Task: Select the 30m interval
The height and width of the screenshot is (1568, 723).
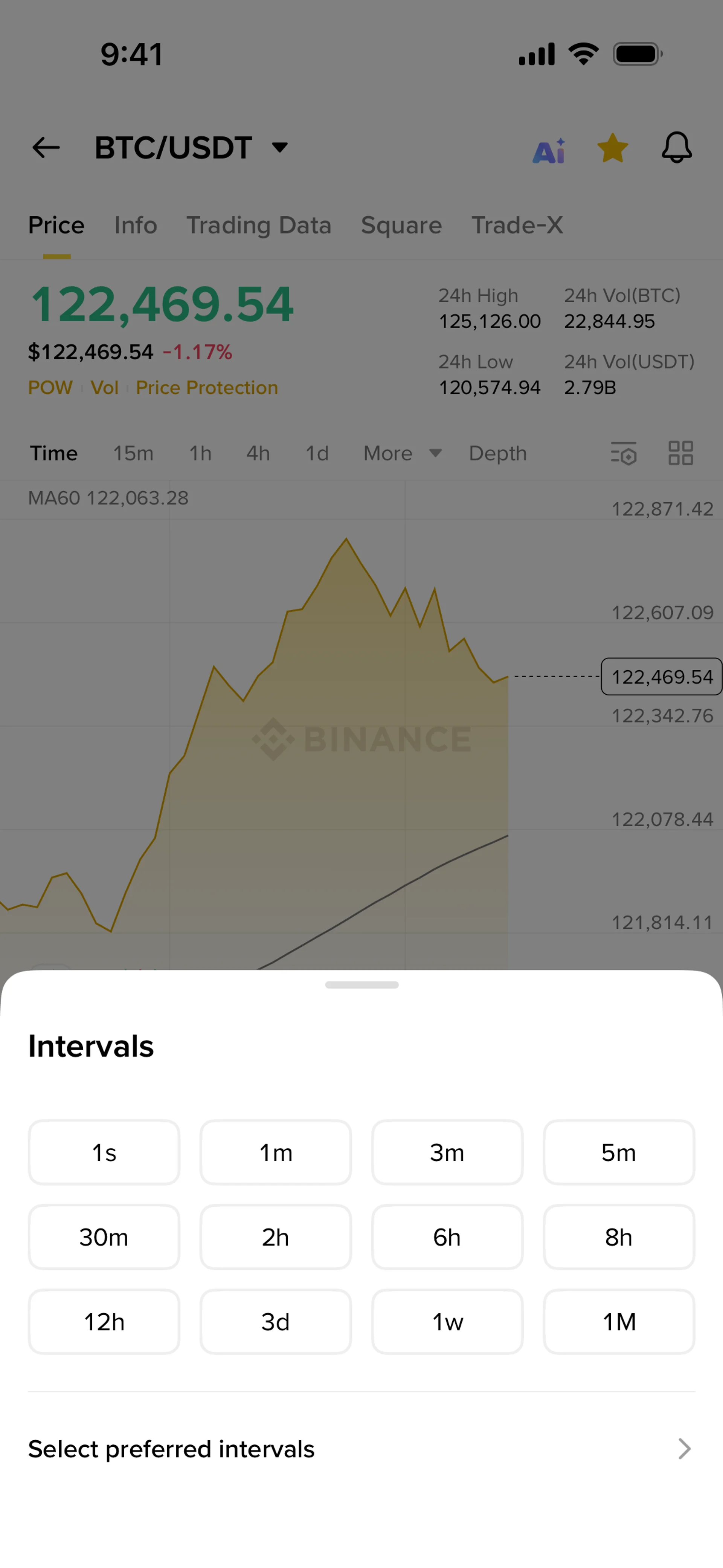Action: point(104,1237)
